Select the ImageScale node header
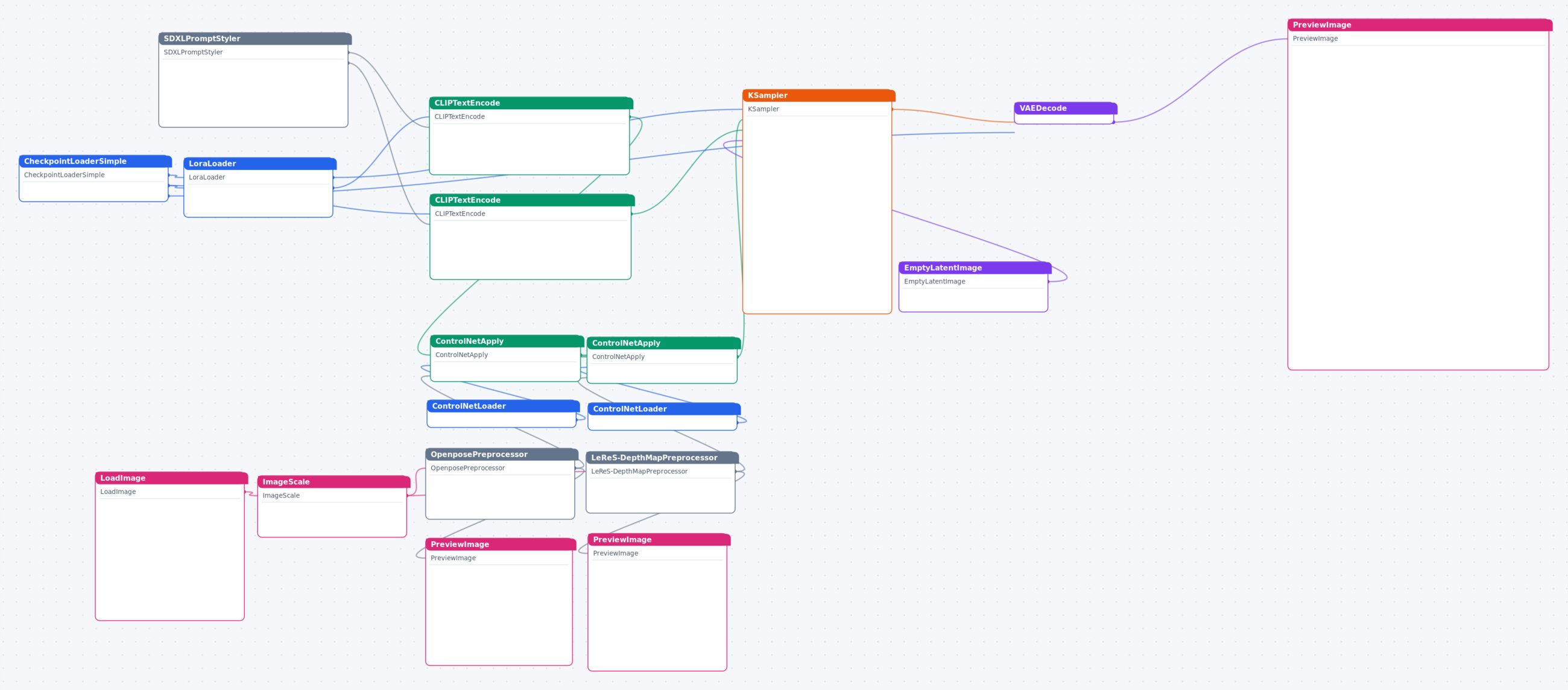Image resolution: width=1568 pixels, height=690 pixels. click(334, 481)
